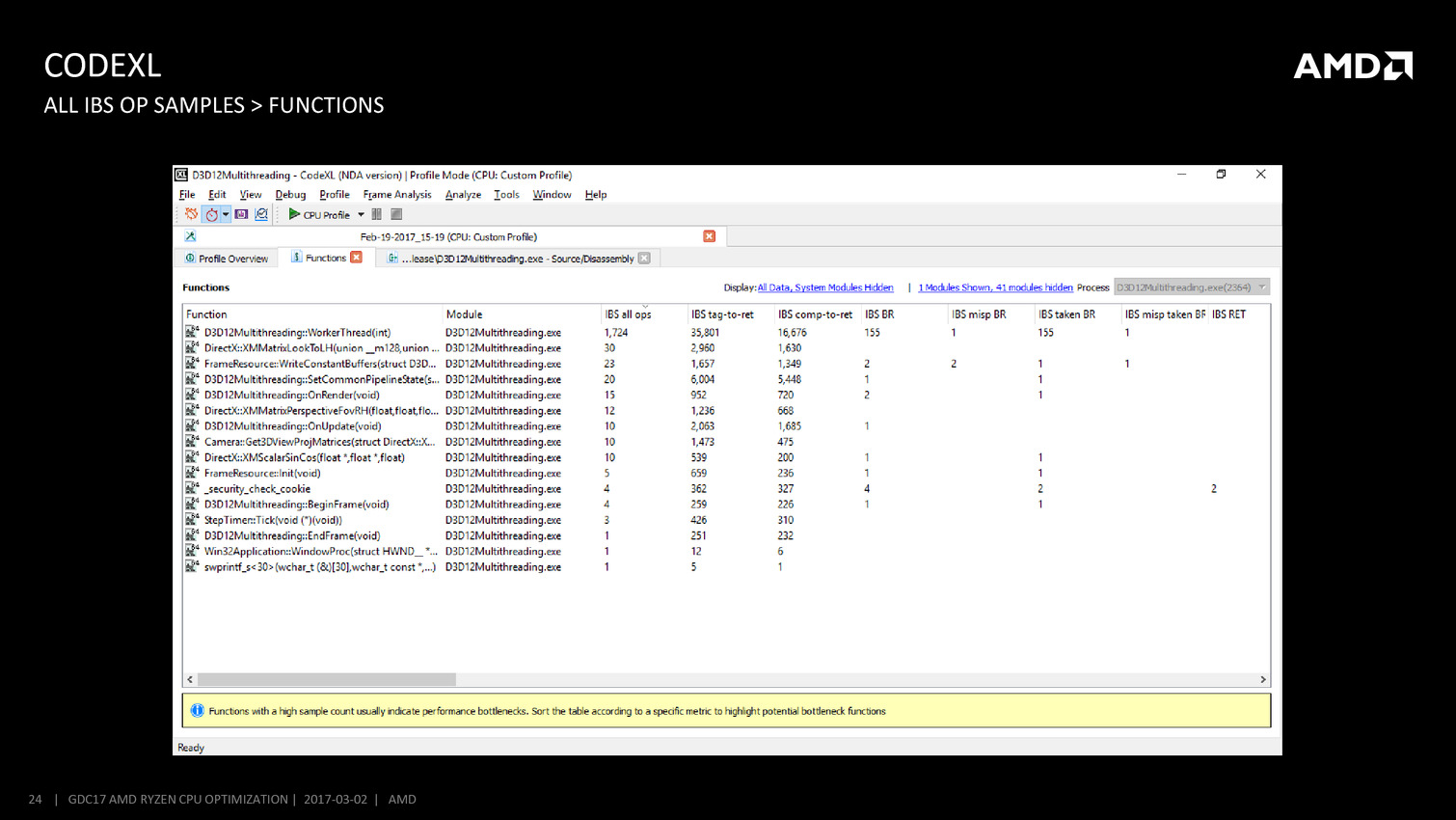Image resolution: width=1456 pixels, height=820 pixels.
Task: Click the horizontal scrollbar thumb under the table
Action: click(x=326, y=679)
